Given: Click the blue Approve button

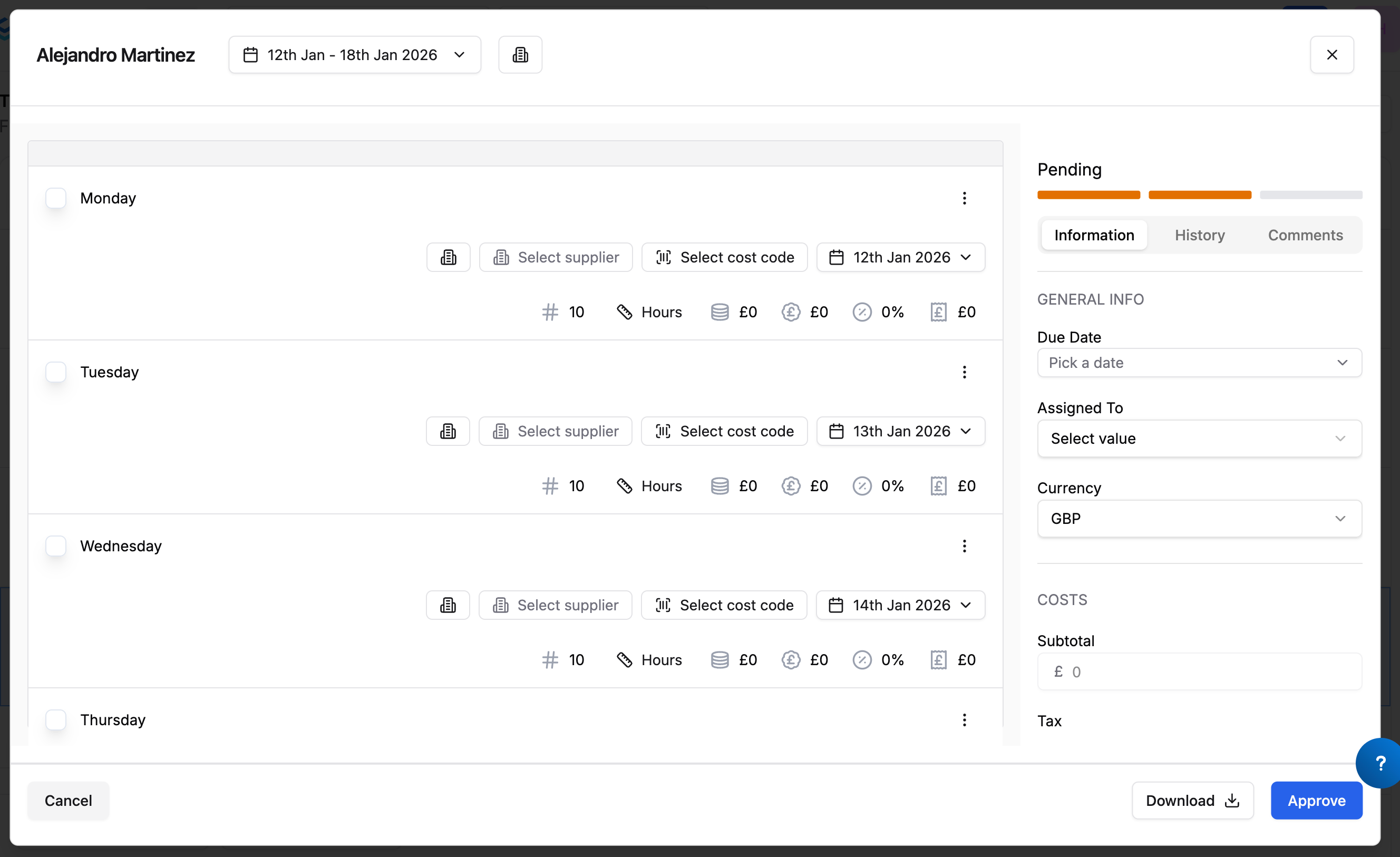Looking at the screenshot, I should (x=1316, y=800).
